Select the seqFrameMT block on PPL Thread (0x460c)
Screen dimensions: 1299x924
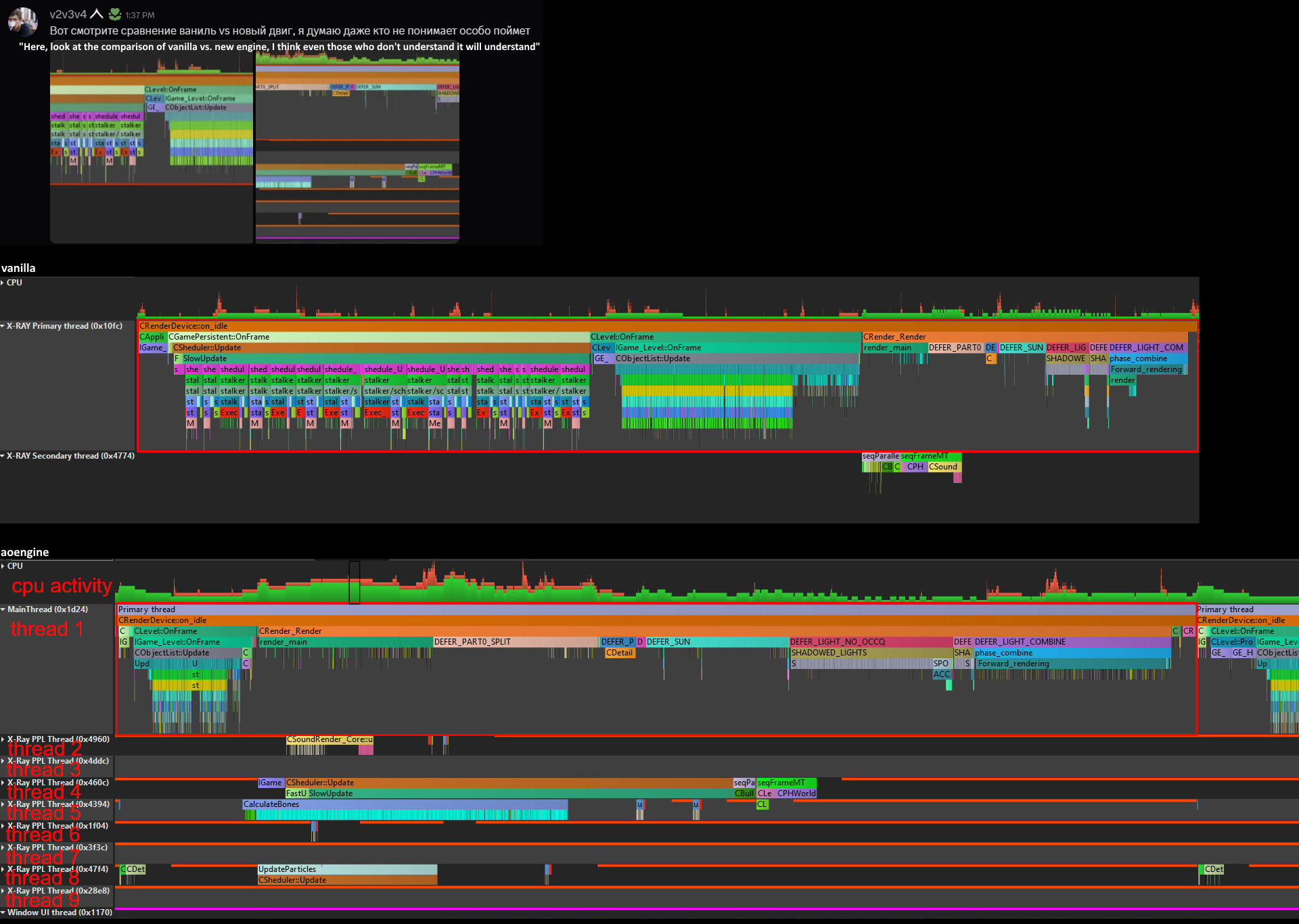(x=786, y=783)
